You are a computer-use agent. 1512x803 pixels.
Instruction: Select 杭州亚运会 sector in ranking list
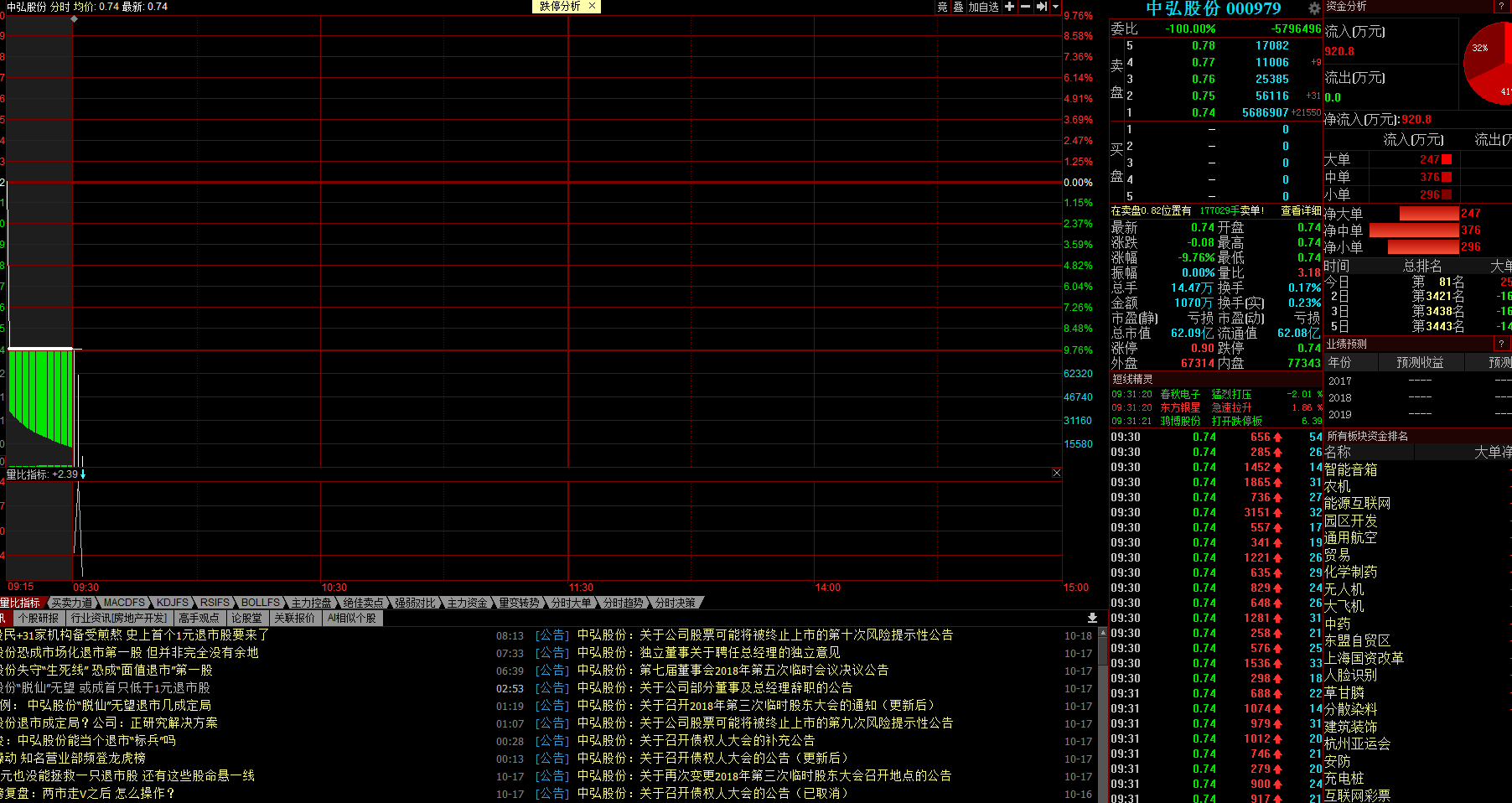1358,744
